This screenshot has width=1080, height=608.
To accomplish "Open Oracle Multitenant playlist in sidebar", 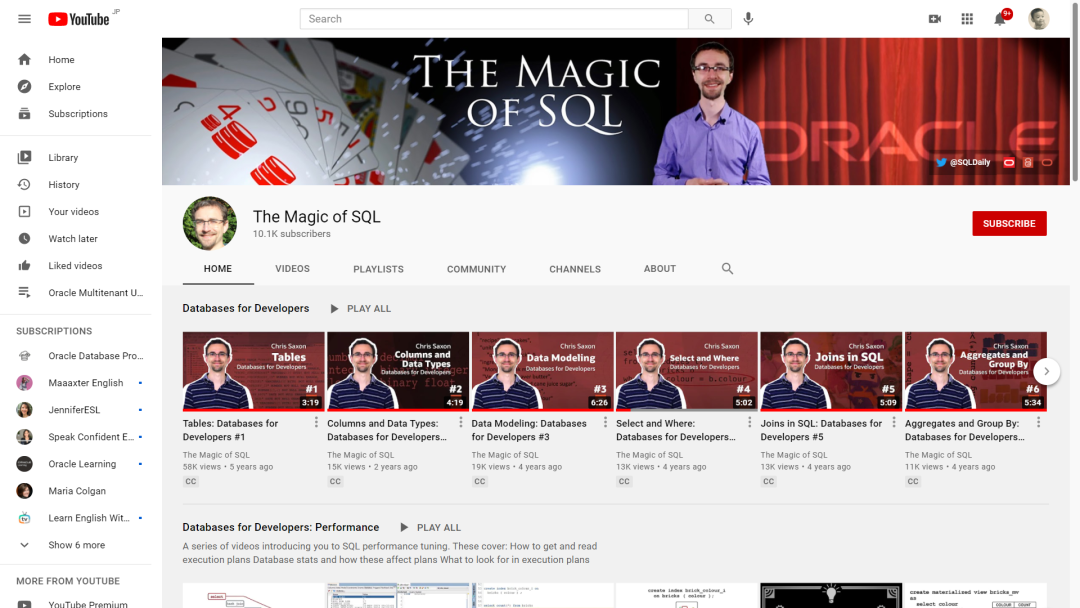I will [x=76, y=293].
